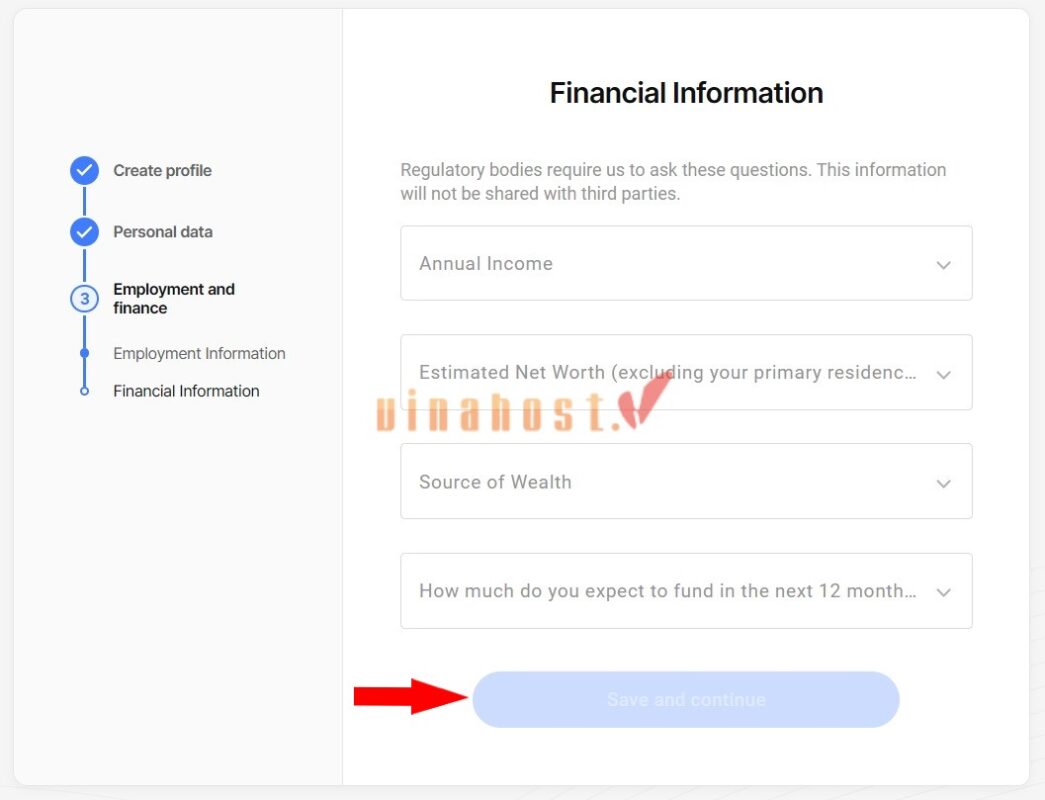This screenshot has height=800, width=1045.
Task: Select the step 3 circle icon
Action: tap(84, 299)
